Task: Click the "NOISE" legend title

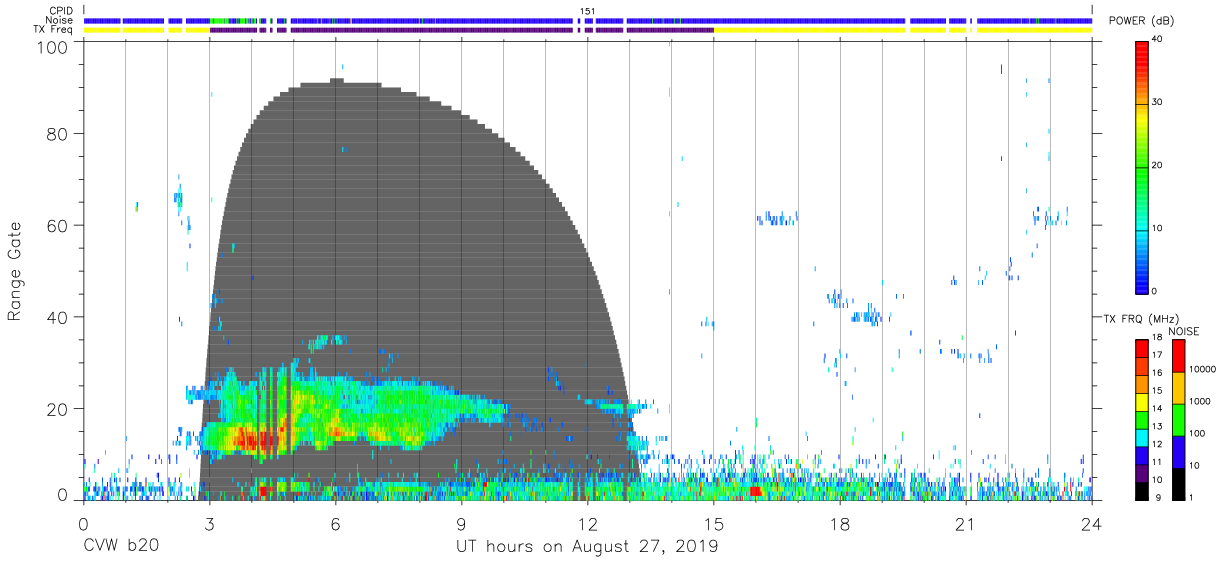Action: coord(1185,331)
